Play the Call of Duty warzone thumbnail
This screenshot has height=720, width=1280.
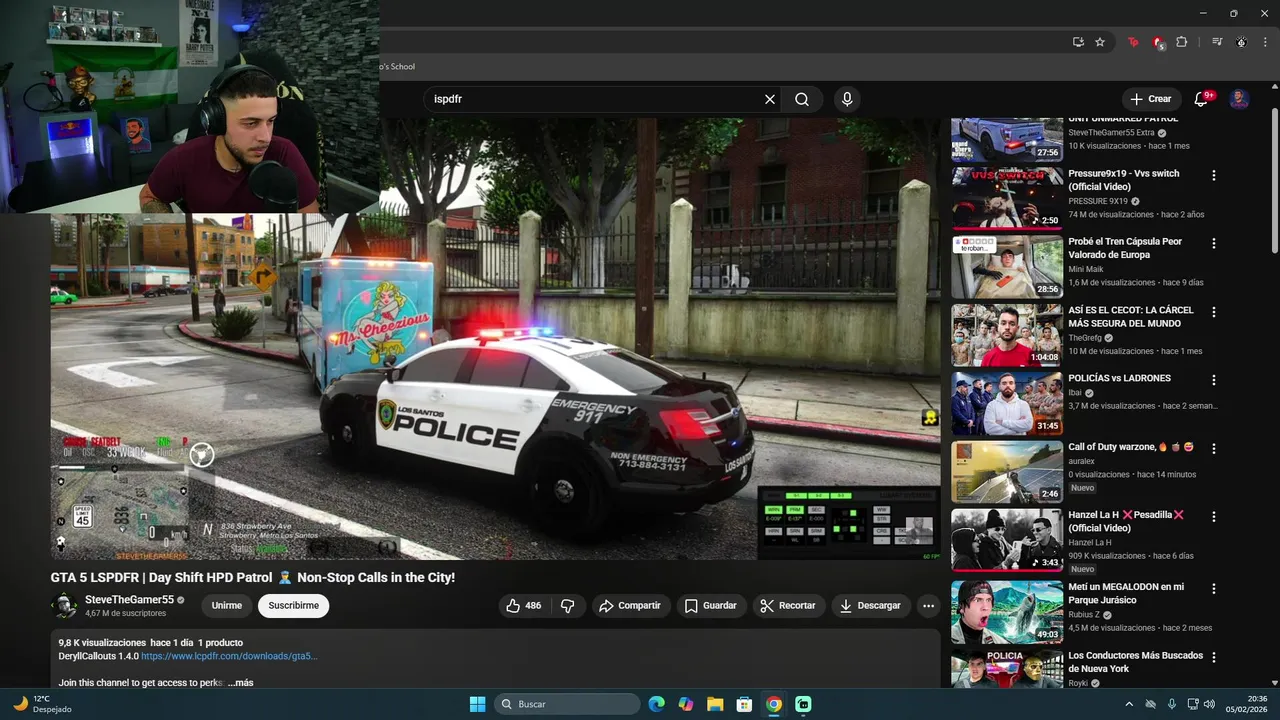[1007, 472]
